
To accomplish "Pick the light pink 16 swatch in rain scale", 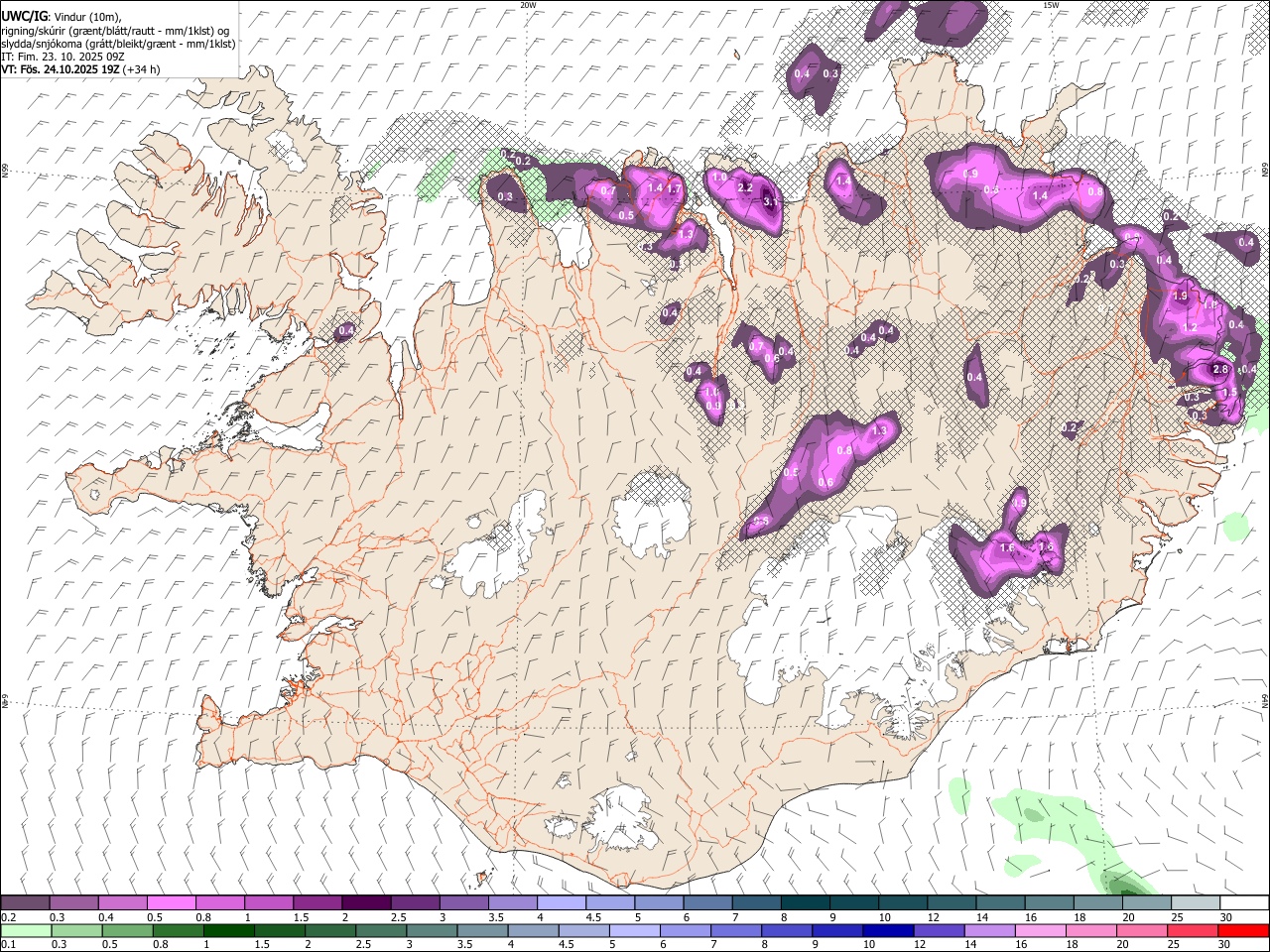I will (x=1040, y=930).
